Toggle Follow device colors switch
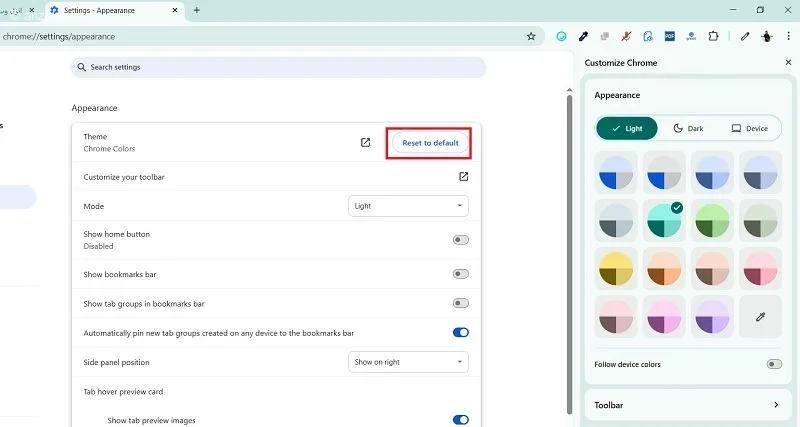 tap(774, 364)
